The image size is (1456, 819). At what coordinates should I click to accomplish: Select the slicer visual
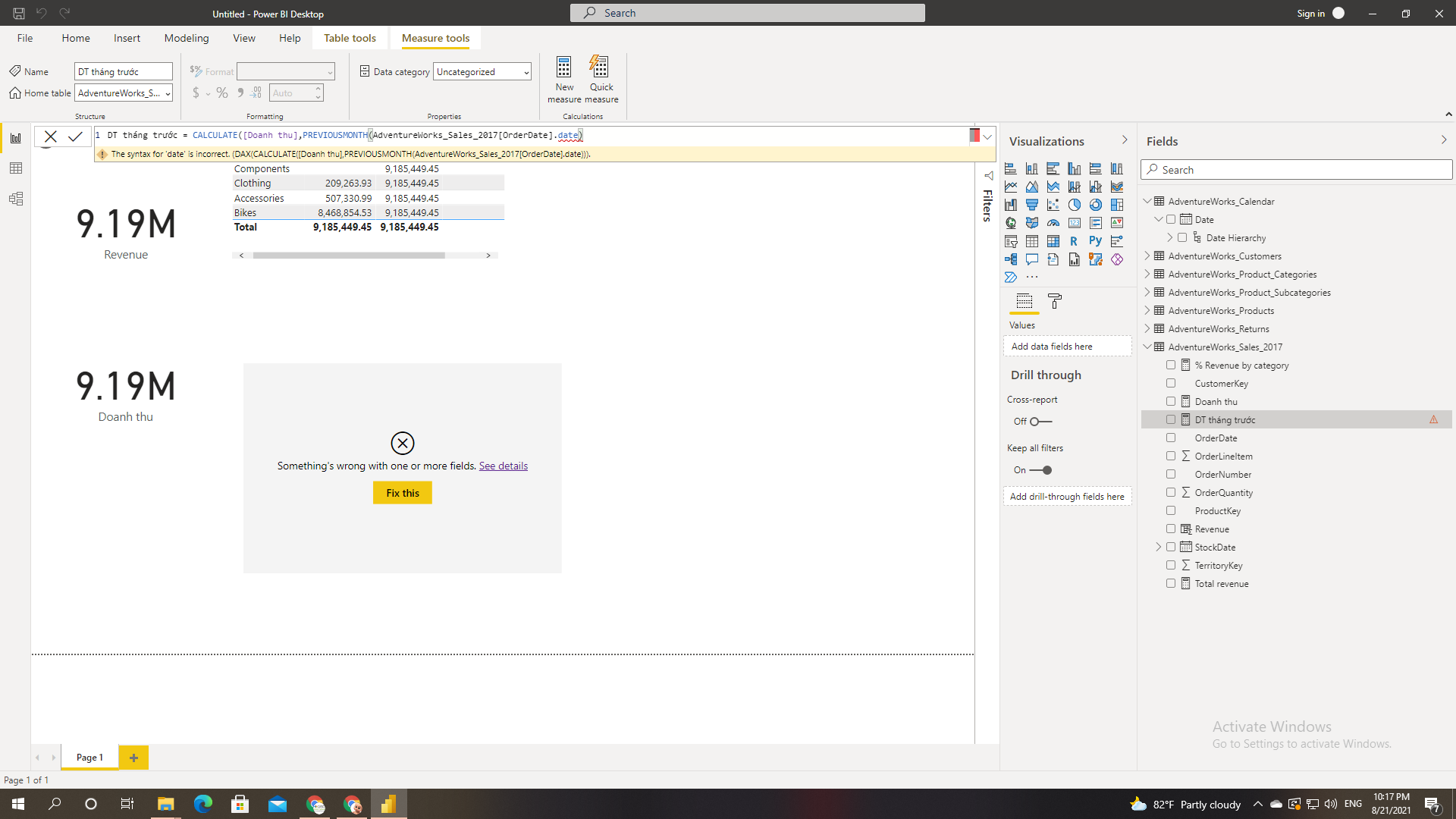1011,241
